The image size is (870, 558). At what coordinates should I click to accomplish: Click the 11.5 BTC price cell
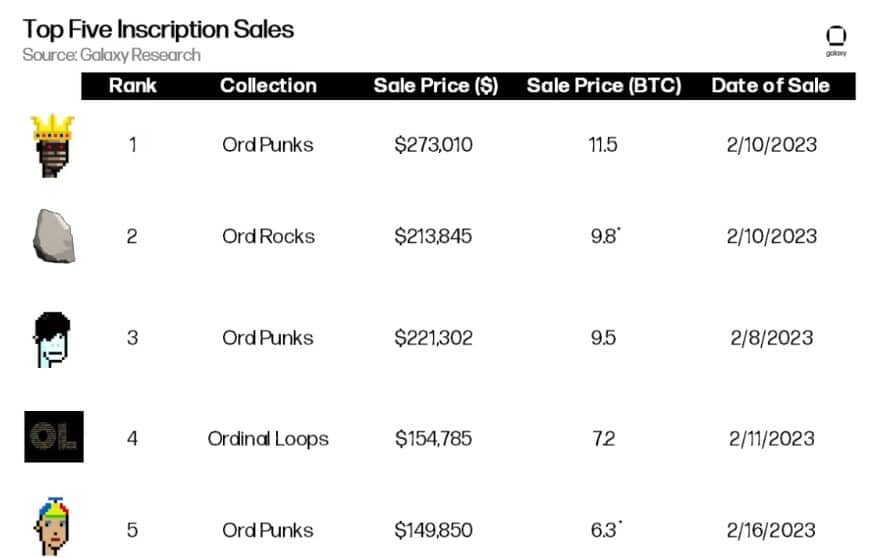pos(604,145)
